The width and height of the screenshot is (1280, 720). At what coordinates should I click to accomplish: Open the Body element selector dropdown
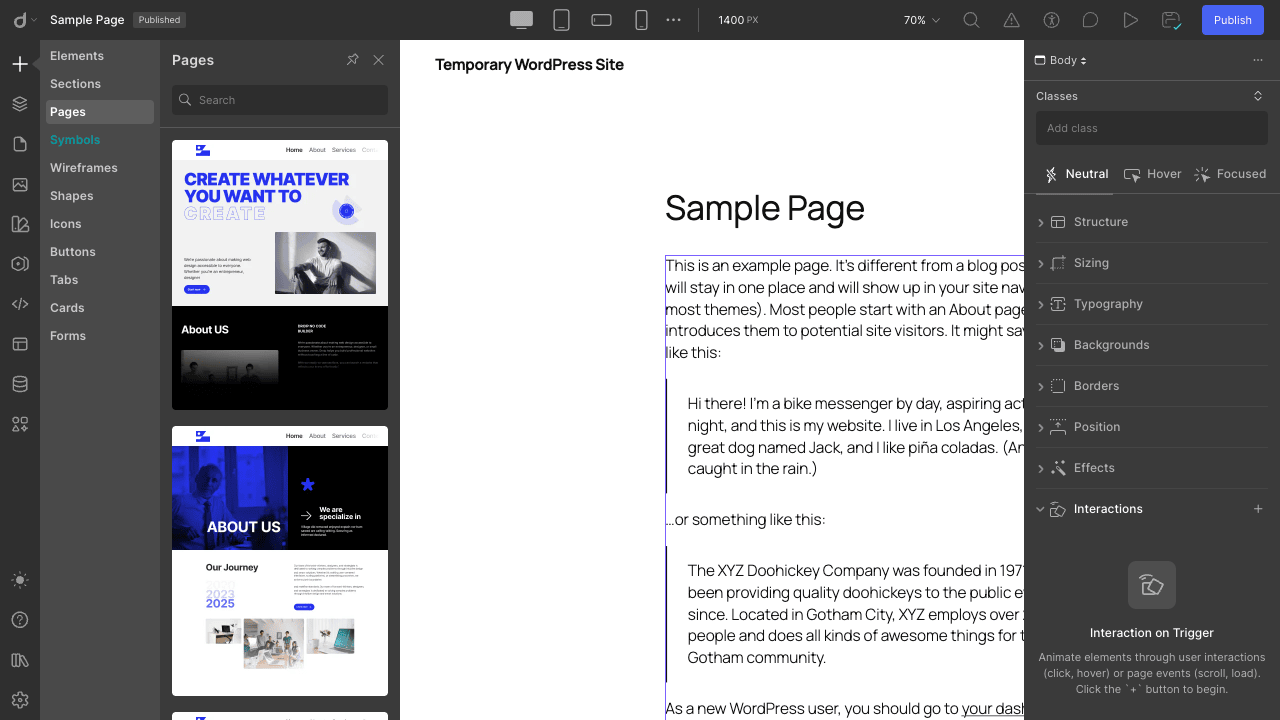pos(1060,60)
